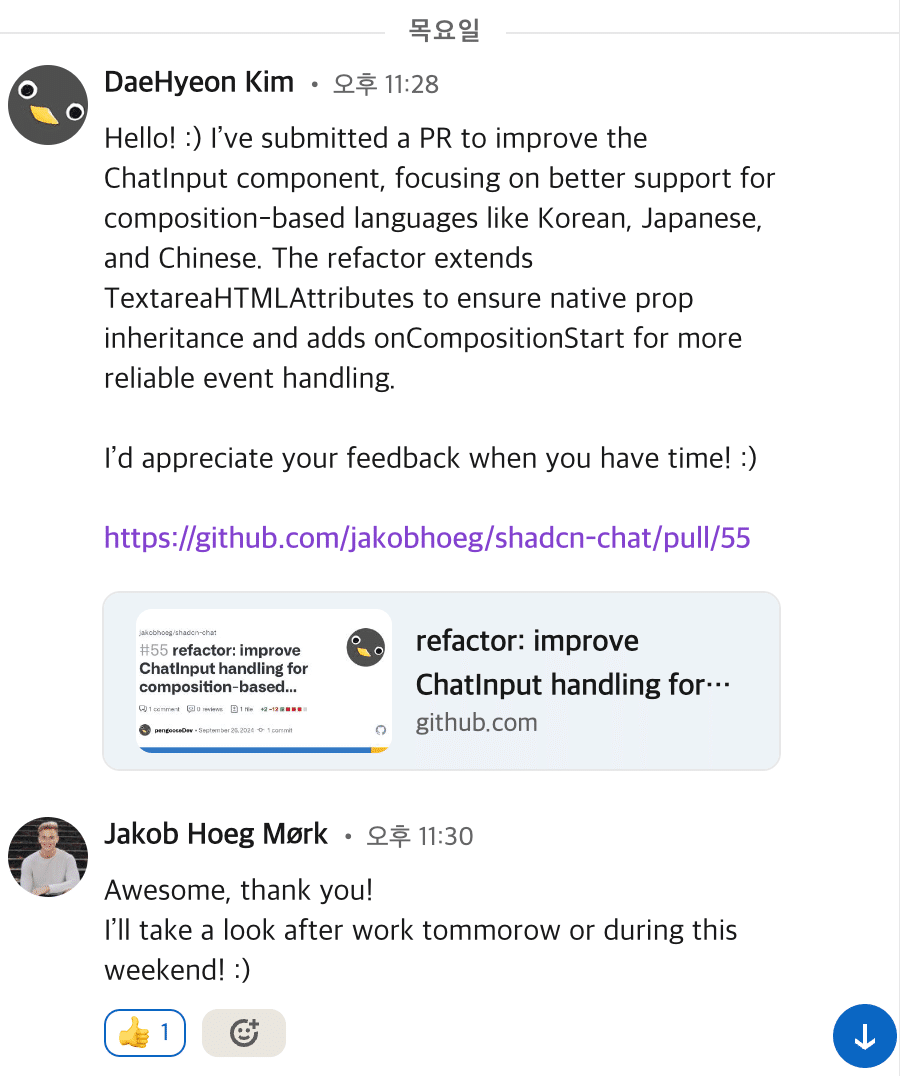Select the DaeHyeon Kim sender name

click(199, 82)
